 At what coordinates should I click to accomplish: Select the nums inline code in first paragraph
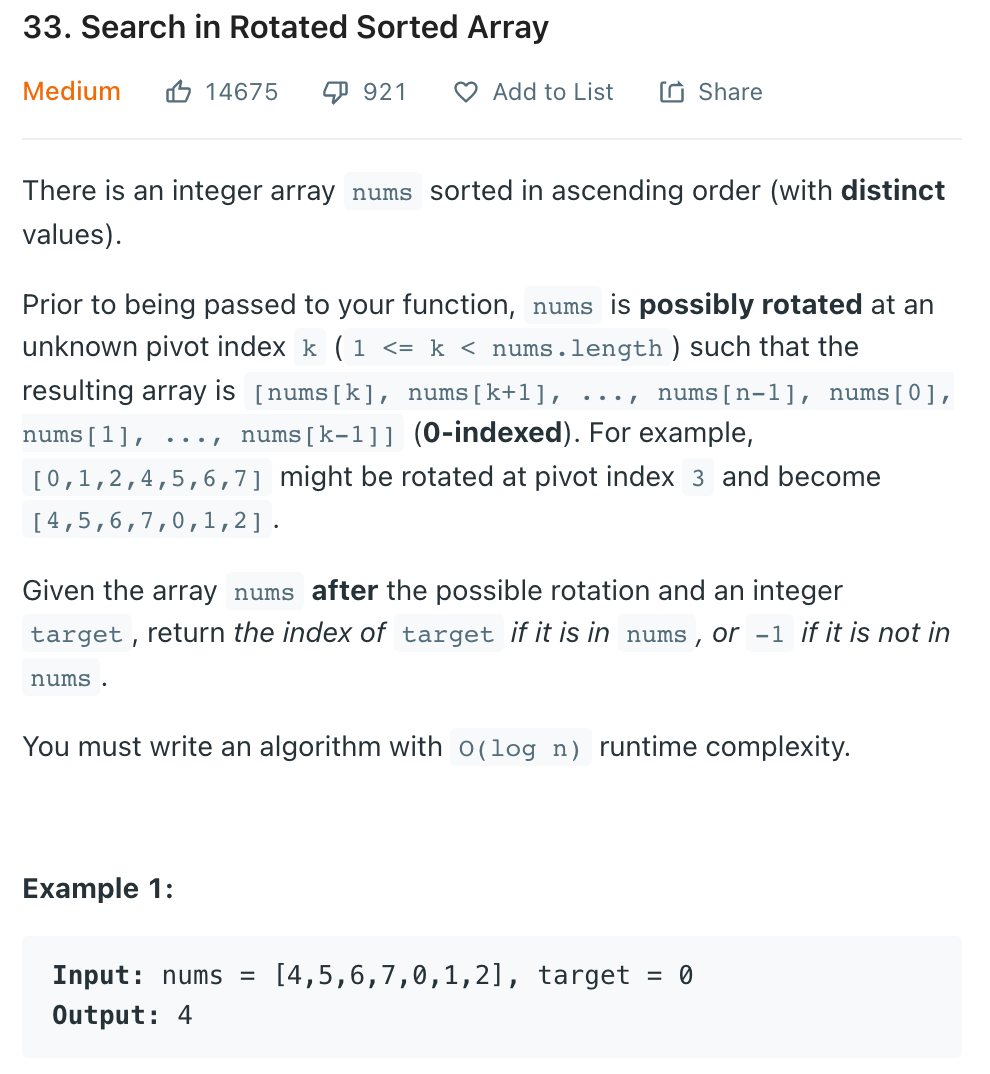[x=381, y=191]
